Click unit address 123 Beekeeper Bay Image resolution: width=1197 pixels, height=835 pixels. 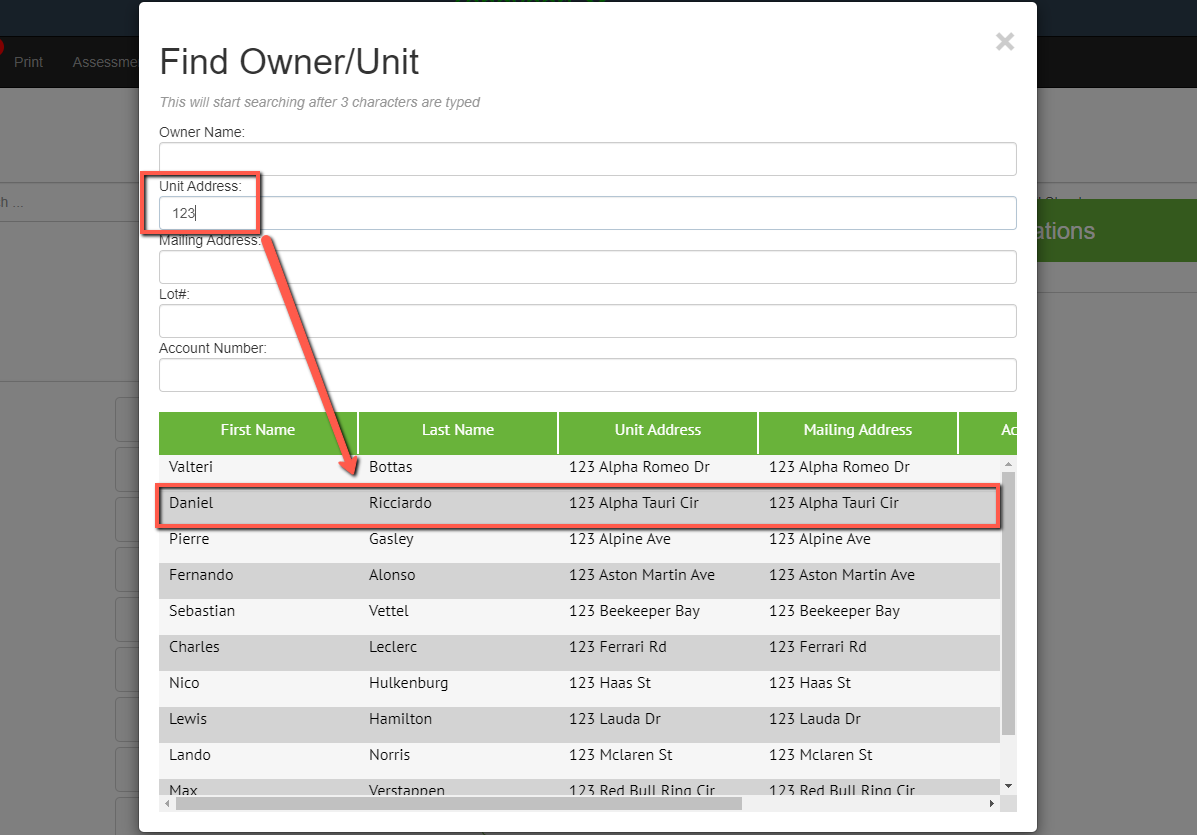click(634, 611)
